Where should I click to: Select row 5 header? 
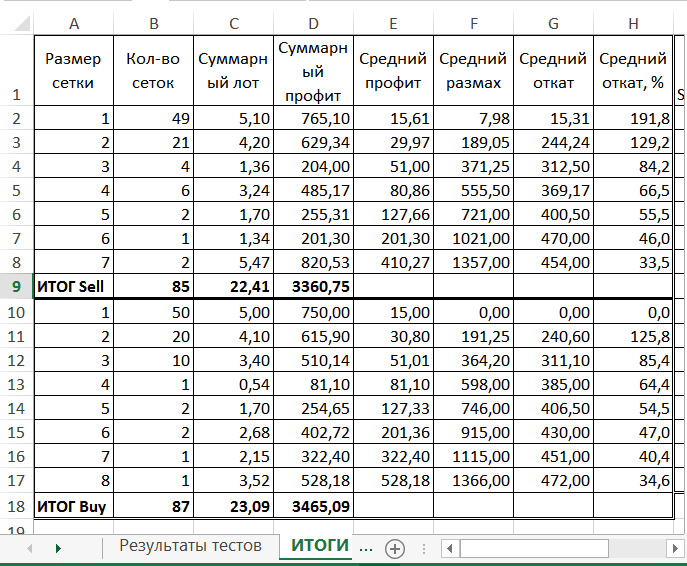point(16,191)
